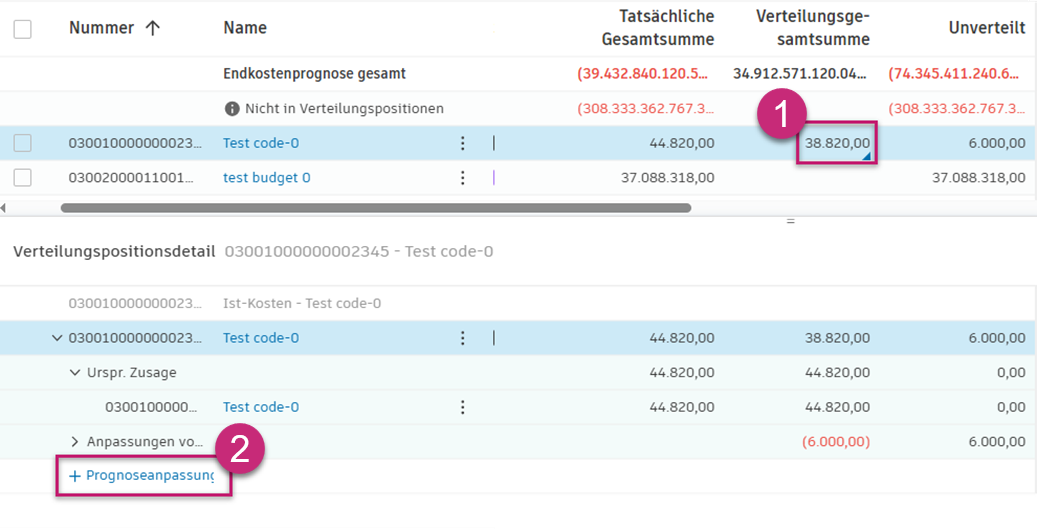Viewport: 1037px width, 529px height.
Task: Check the box for the Test code-0 row
Action: click(22, 143)
